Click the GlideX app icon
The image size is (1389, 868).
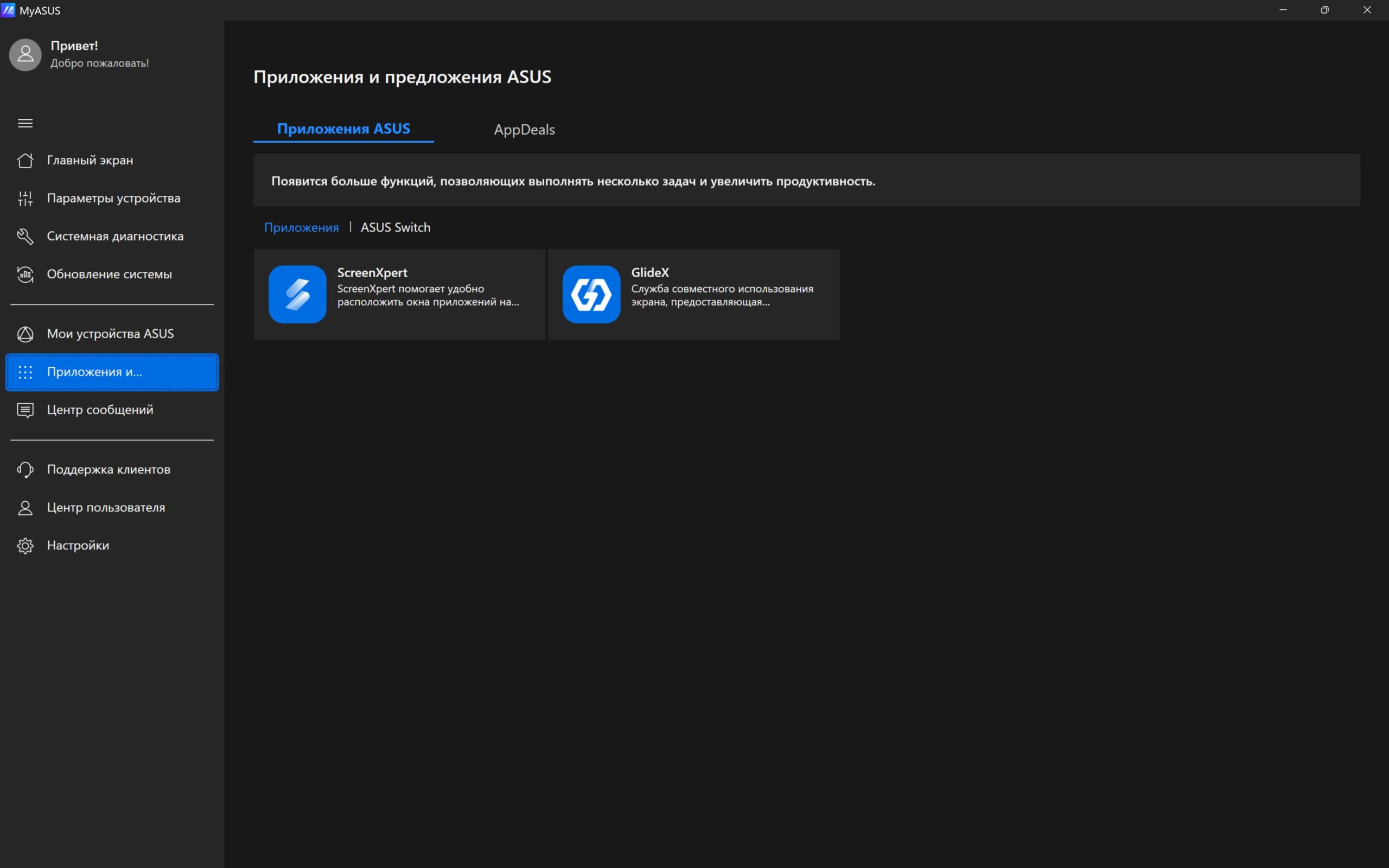[x=591, y=294]
